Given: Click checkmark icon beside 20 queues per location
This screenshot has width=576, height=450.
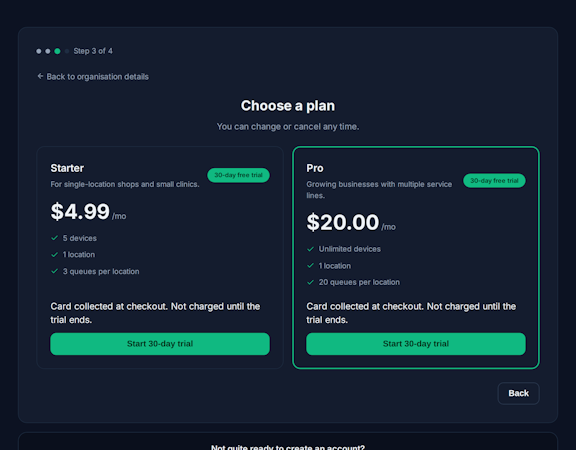Looking at the screenshot, I should click(x=310, y=282).
